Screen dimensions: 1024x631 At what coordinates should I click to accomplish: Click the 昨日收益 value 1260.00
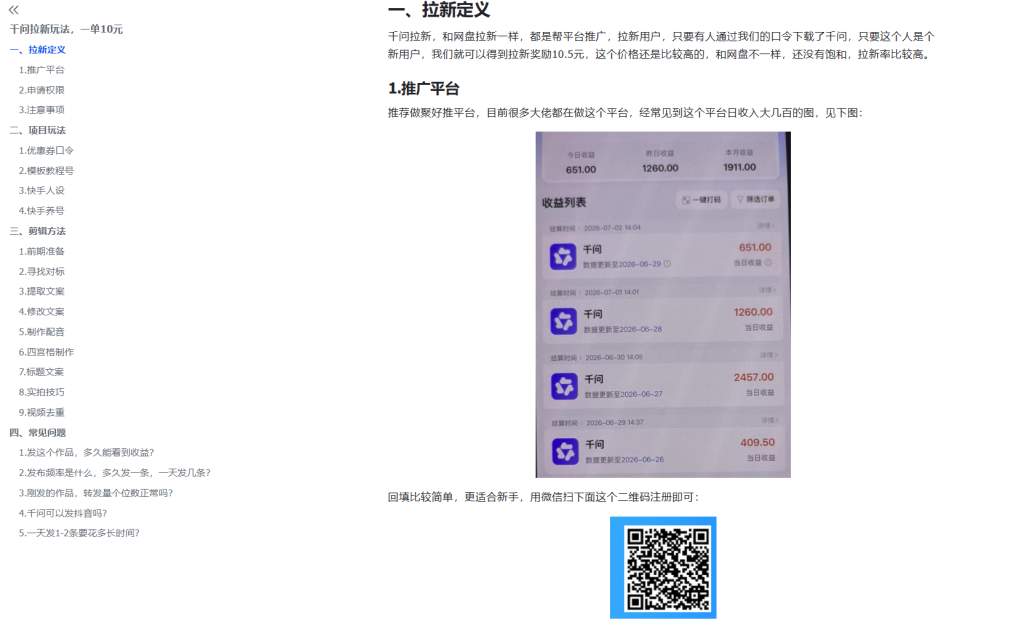coord(660,169)
